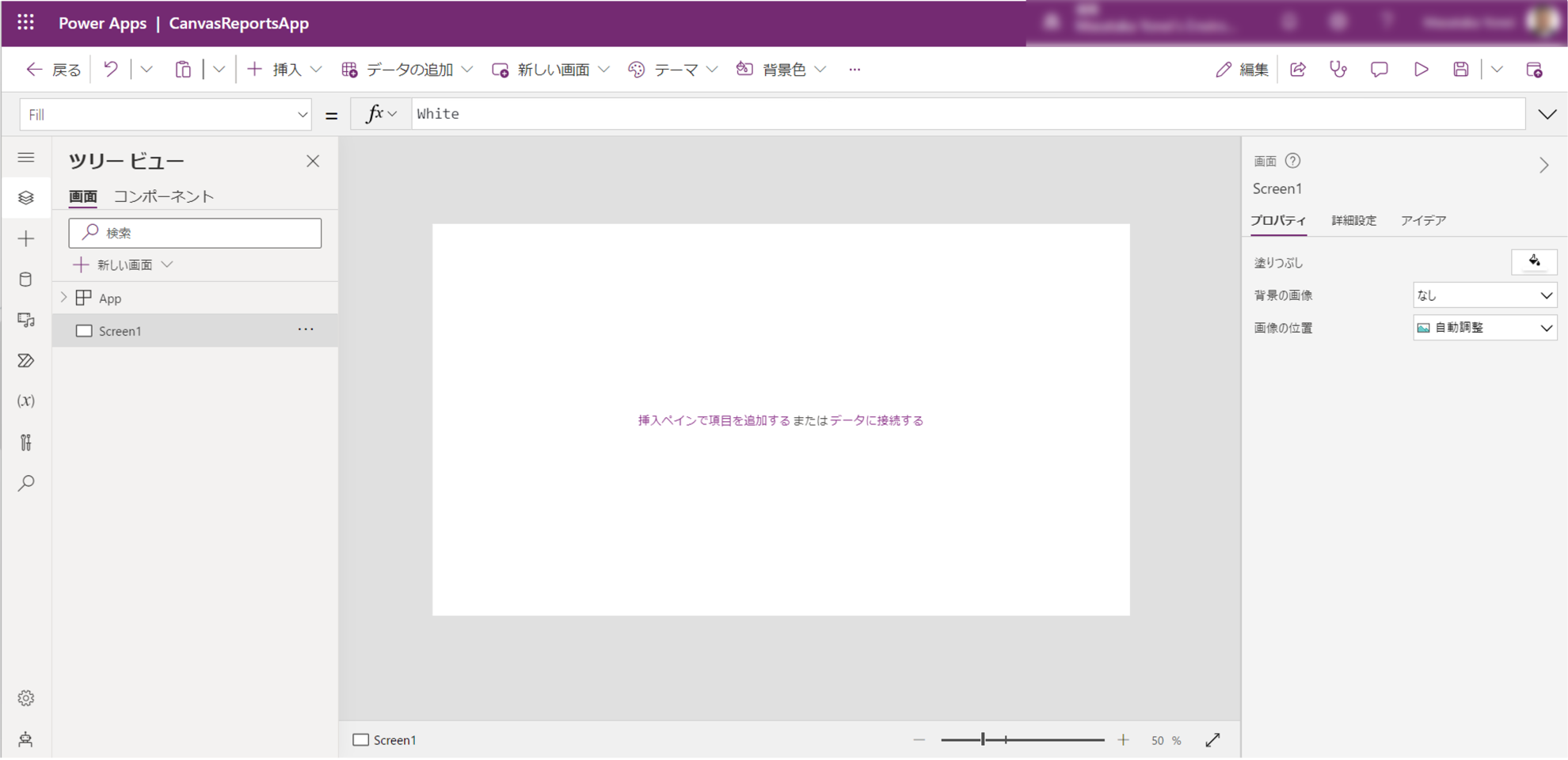1568x760 pixels.
Task: Click the zoom slider handle
Action: tap(983, 740)
